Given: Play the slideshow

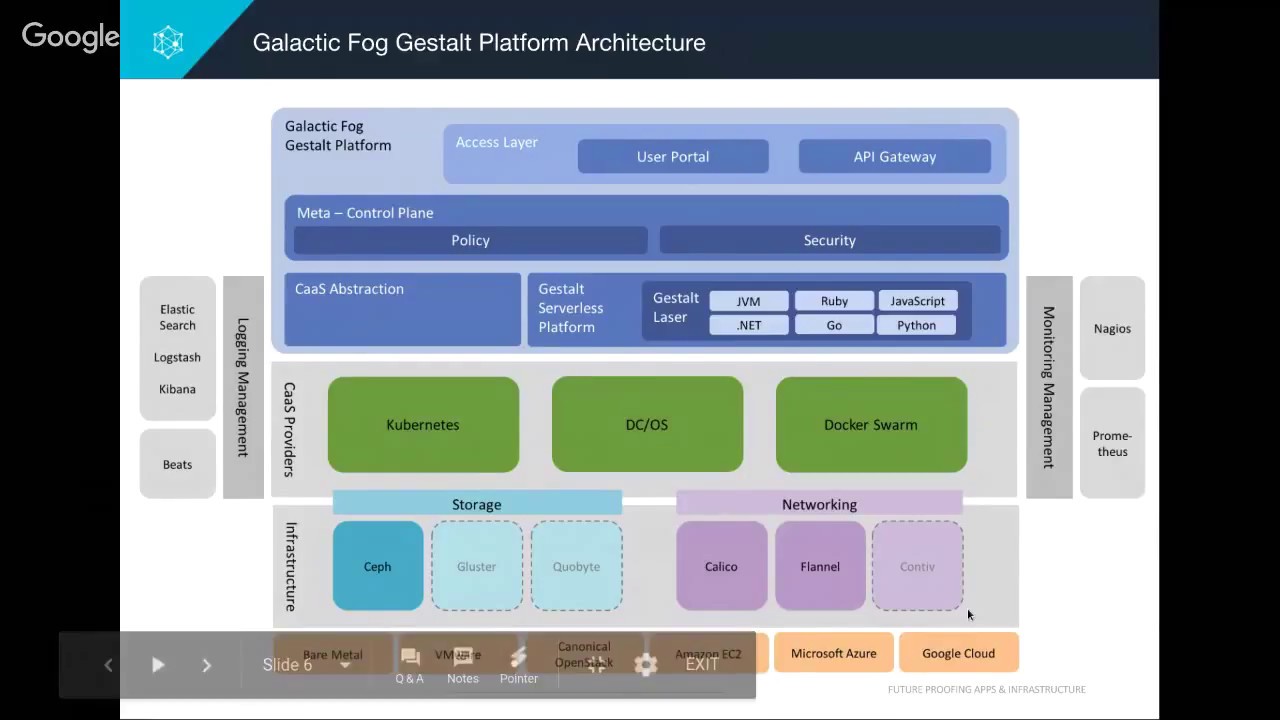Looking at the screenshot, I should pyautogui.click(x=158, y=665).
